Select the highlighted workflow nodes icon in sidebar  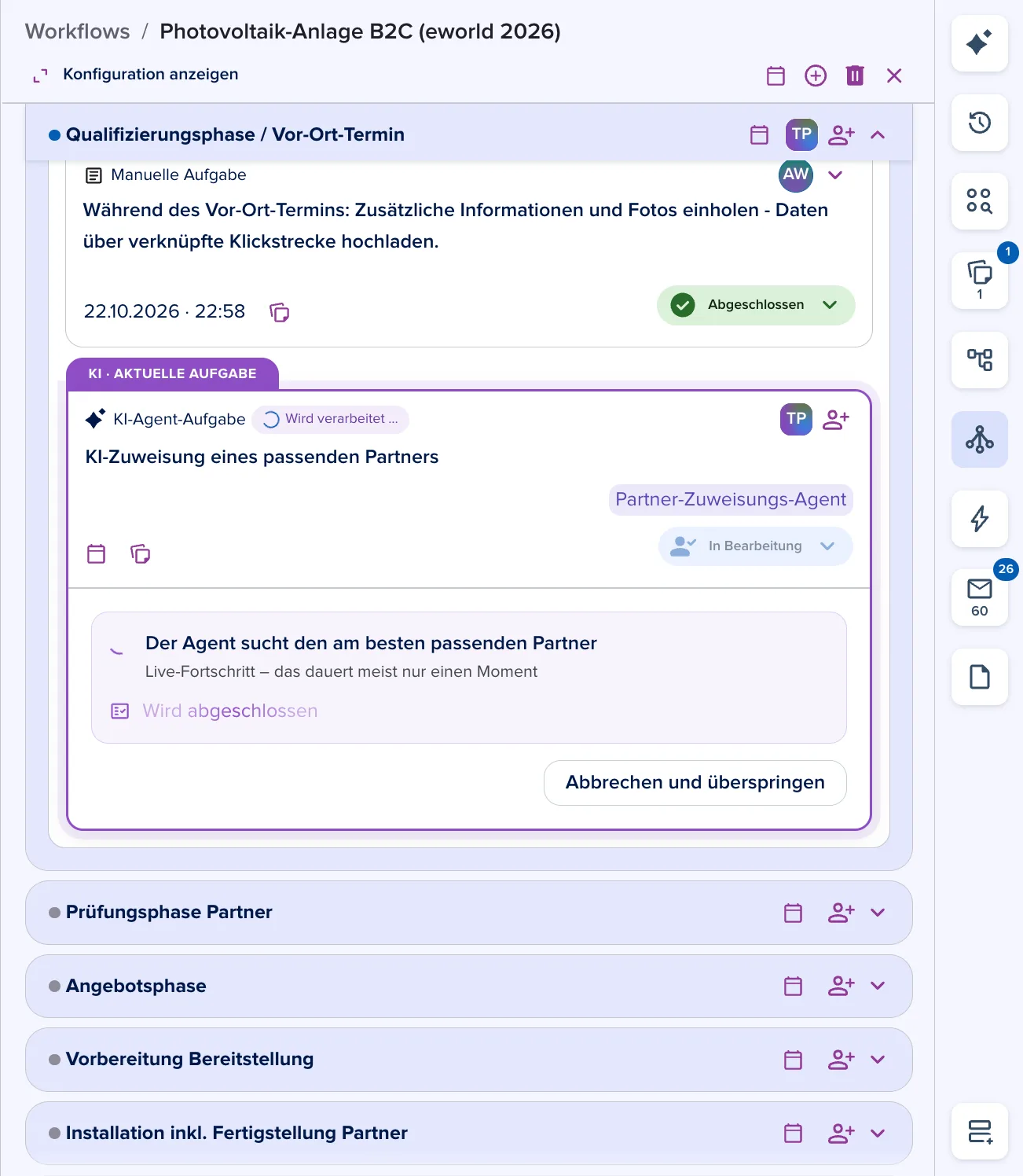click(979, 439)
